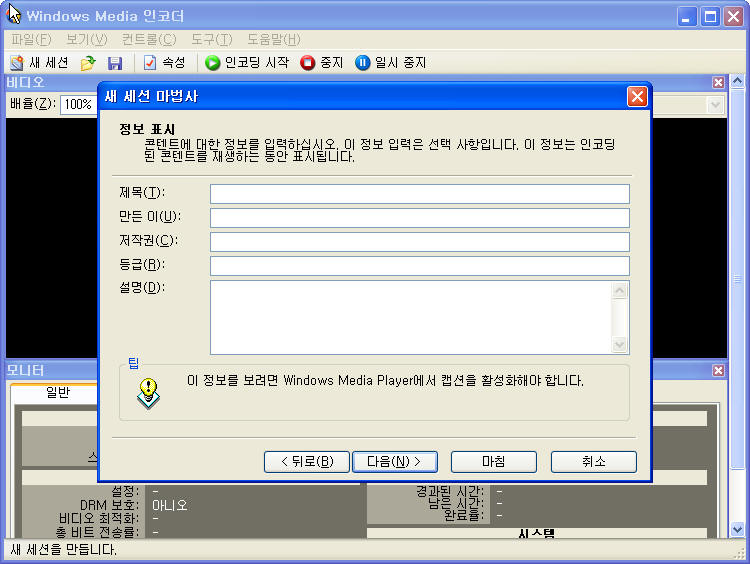Pause encoding with the blue pause icon
Screen dimensions: 750x564
pyautogui.click(x=363, y=63)
